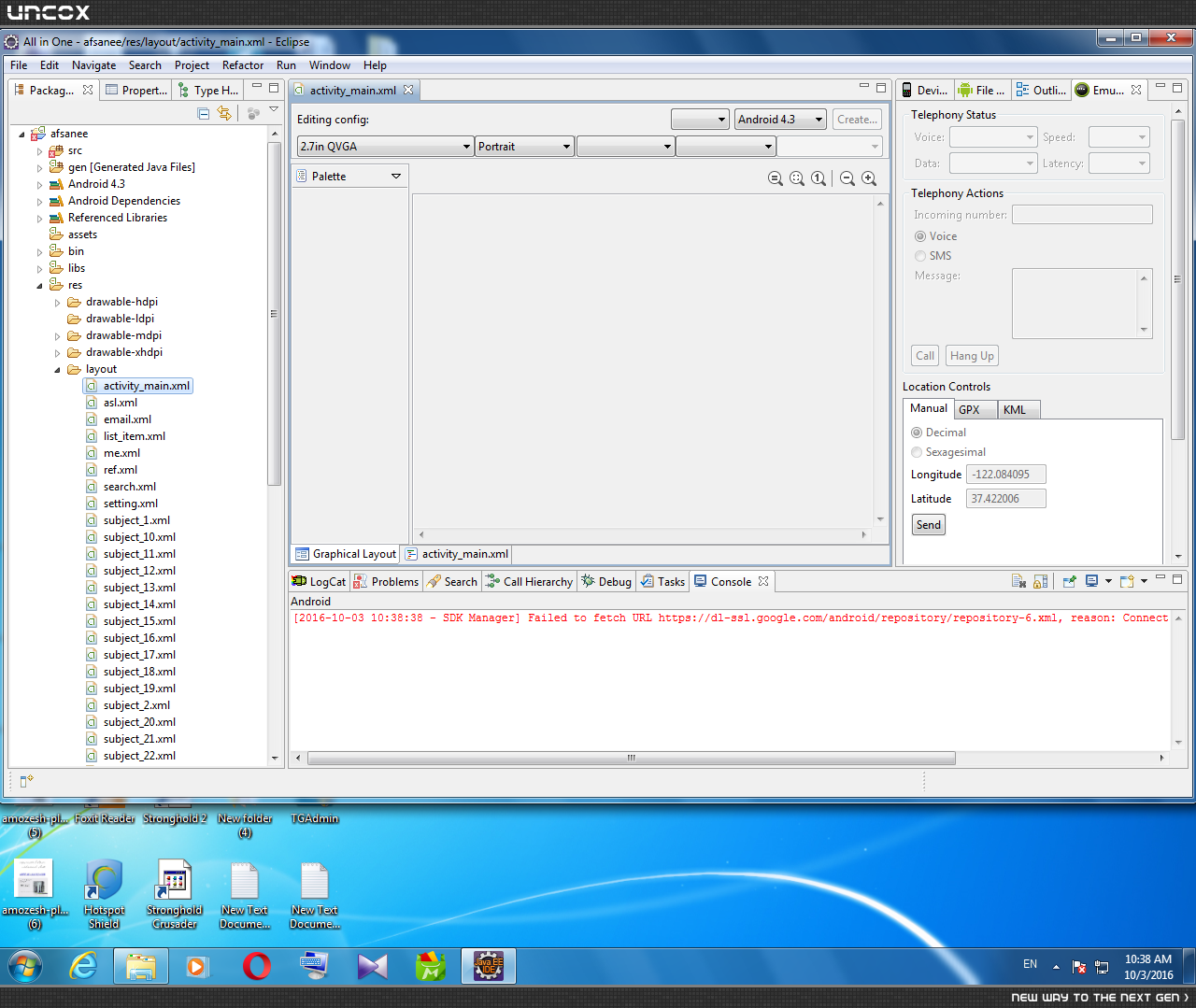This screenshot has width=1196, height=1008.
Task: Toggle Link with Editor in Package Explorer
Action: 224,113
